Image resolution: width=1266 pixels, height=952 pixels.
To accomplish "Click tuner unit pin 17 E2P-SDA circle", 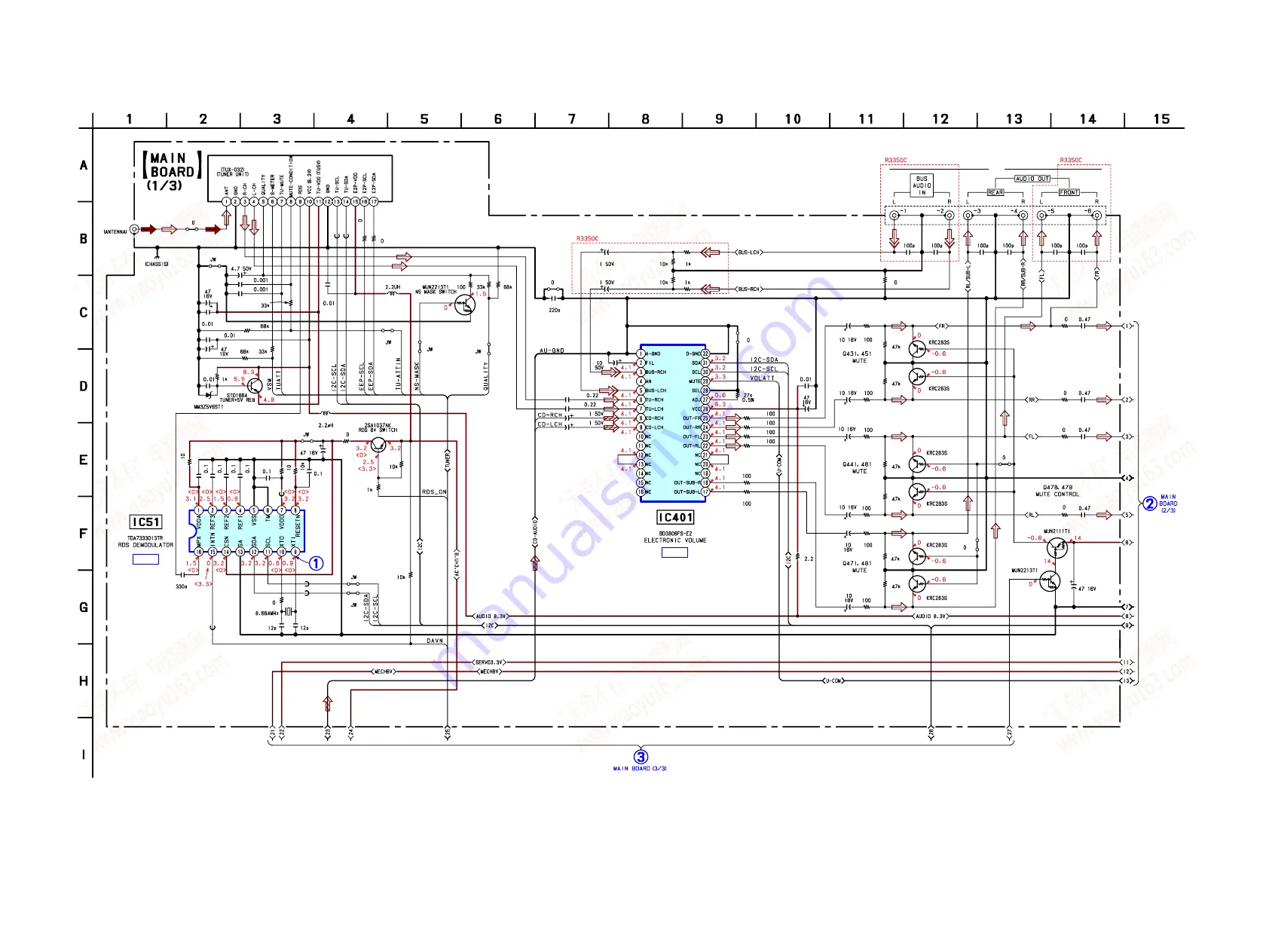I will [x=374, y=201].
